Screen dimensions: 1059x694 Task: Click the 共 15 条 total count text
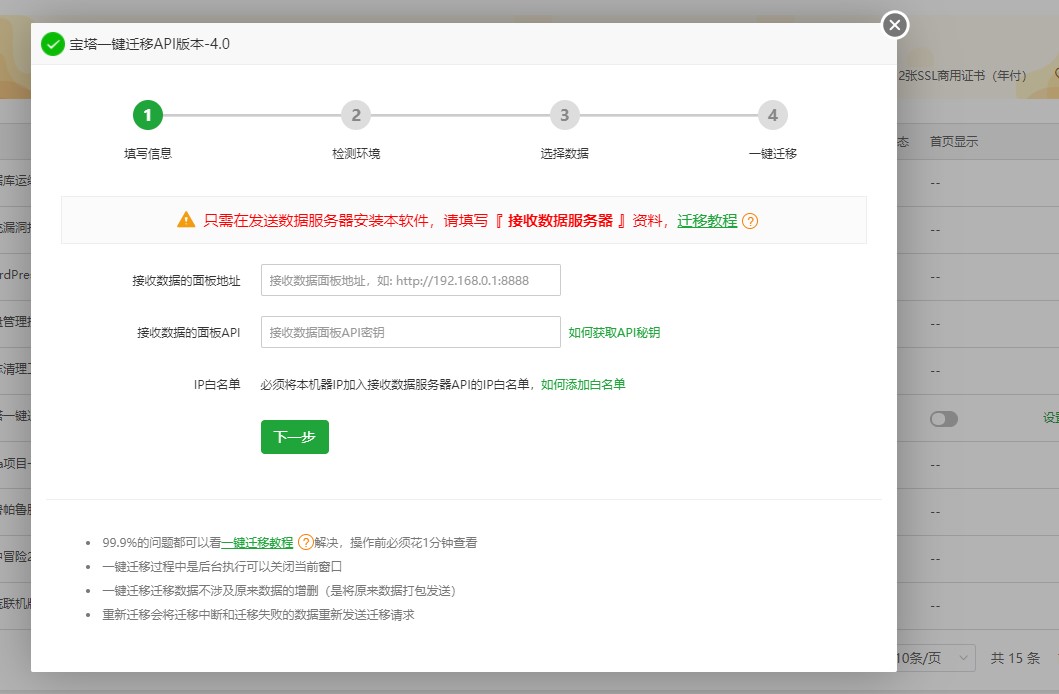[1015, 658]
